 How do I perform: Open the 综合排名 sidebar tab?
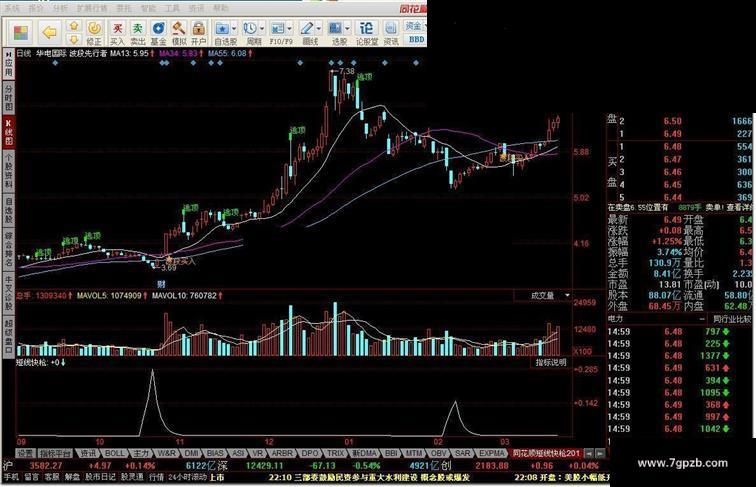pyautogui.click(x=8, y=249)
